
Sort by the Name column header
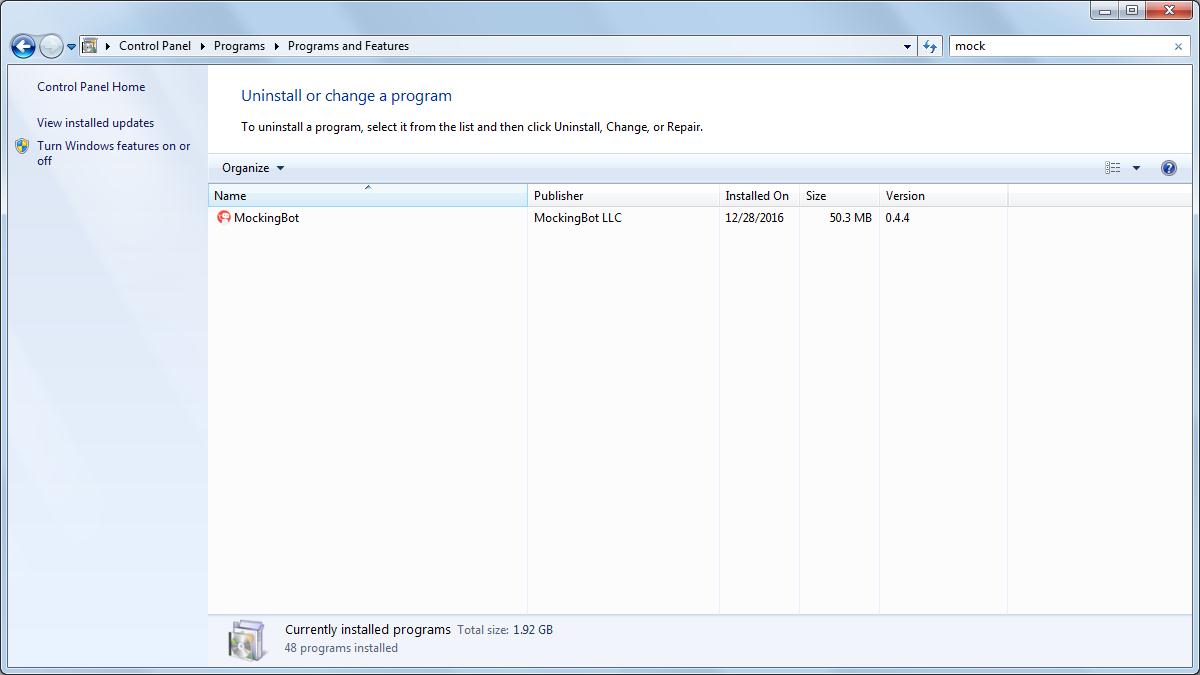point(367,195)
